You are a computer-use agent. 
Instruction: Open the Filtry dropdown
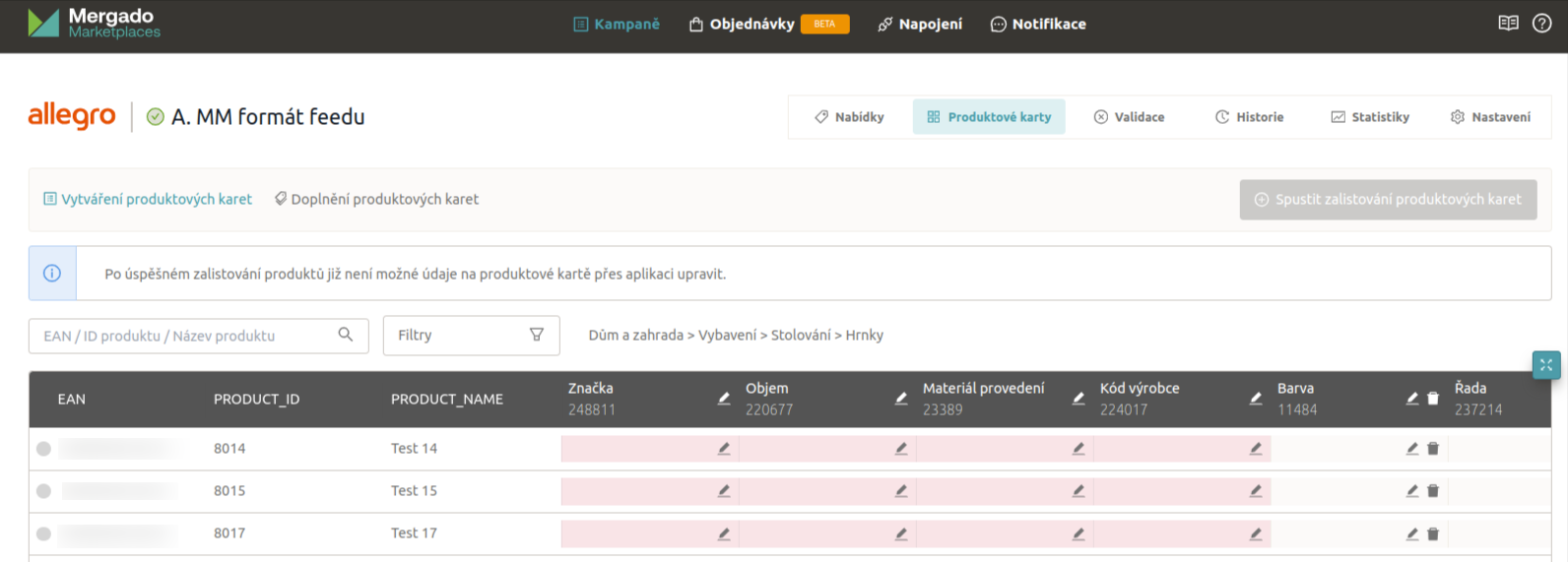[471, 336]
